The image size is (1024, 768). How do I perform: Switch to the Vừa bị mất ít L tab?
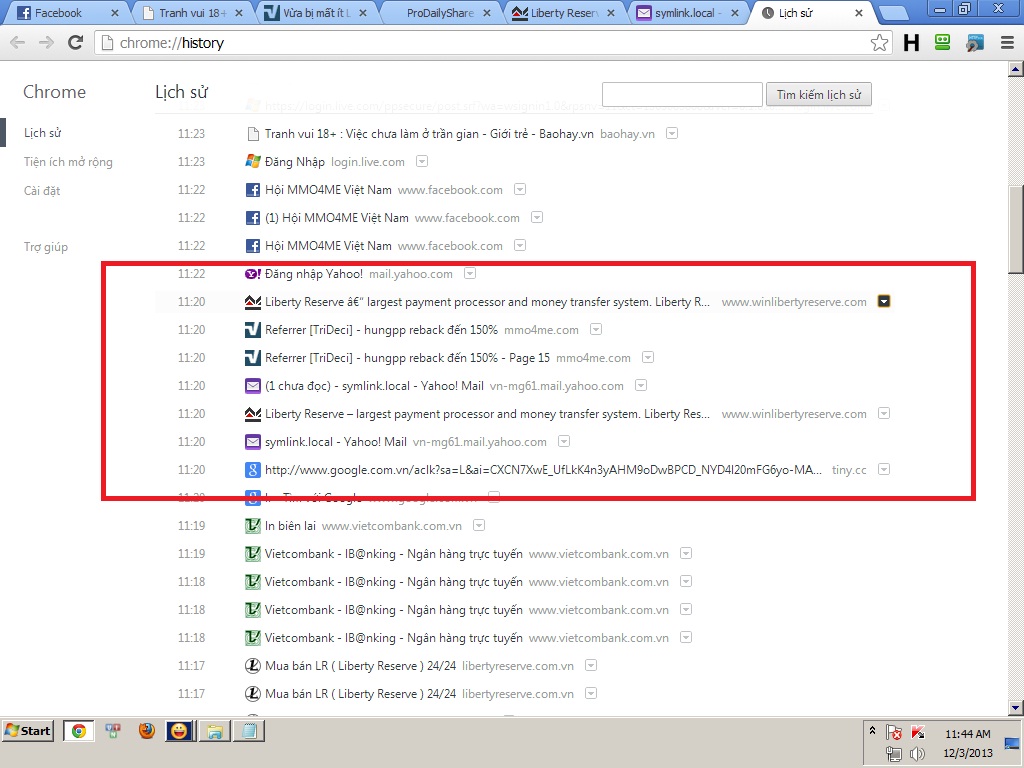pyautogui.click(x=316, y=13)
